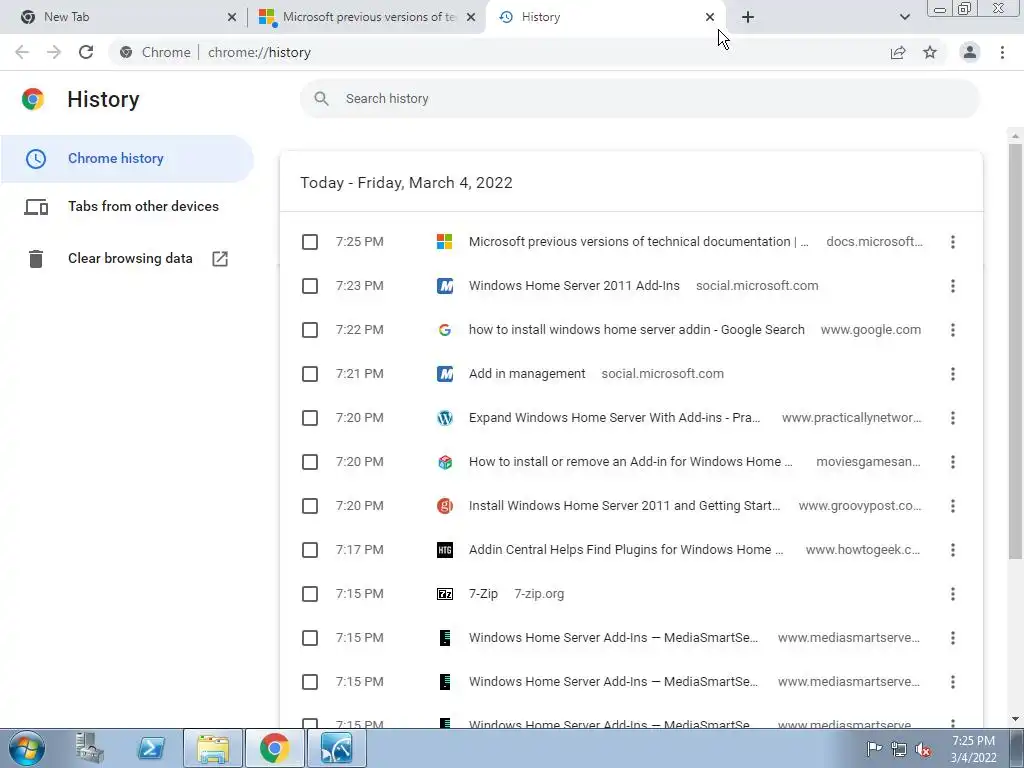This screenshot has height=768, width=1024.
Task: Launch PowerShell from the taskbar
Action: coord(151,748)
